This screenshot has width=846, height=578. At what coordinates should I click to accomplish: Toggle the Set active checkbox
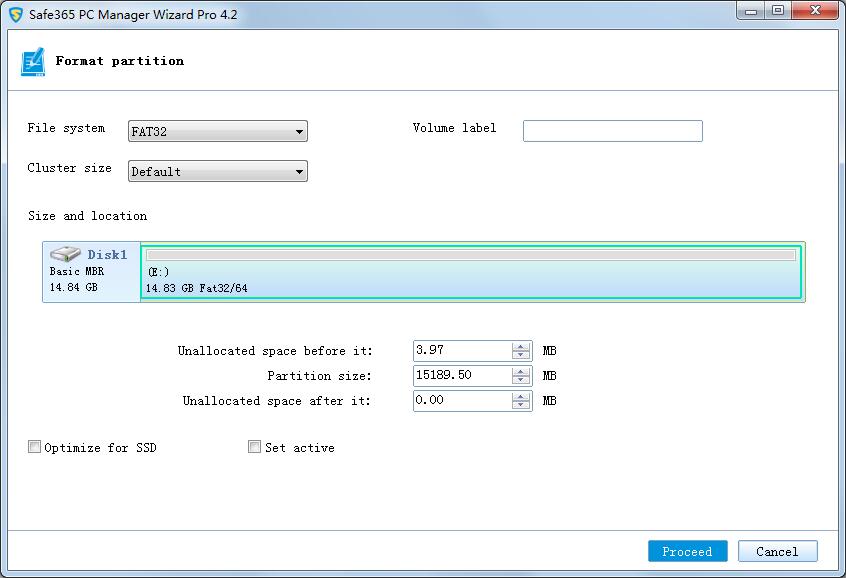(255, 447)
